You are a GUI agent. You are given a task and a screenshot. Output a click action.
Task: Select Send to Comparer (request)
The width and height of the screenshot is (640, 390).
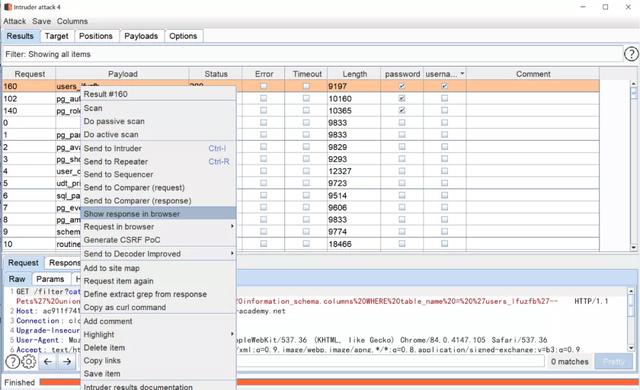pyautogui.click(x=159, y=188)
